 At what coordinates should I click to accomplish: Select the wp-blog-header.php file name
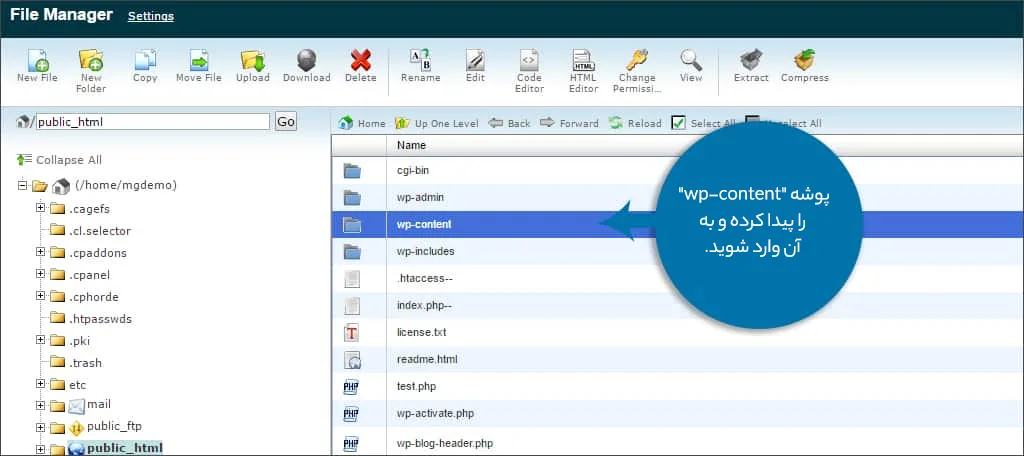coord(445,444)
